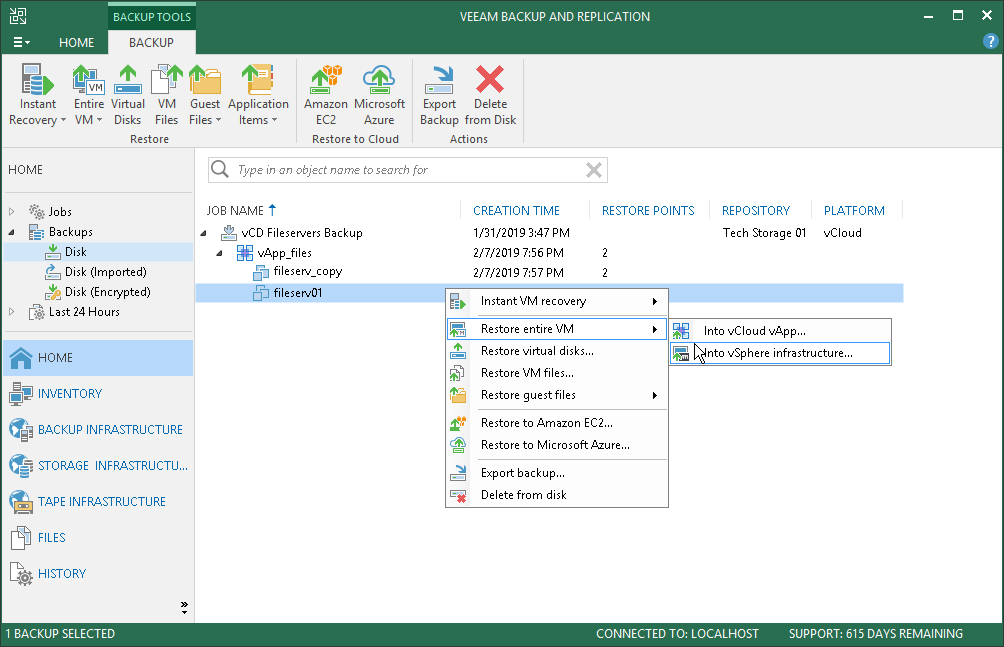Switch to the HOME ribbon tab
The image size is (1004, 647).
click(77, 43)
